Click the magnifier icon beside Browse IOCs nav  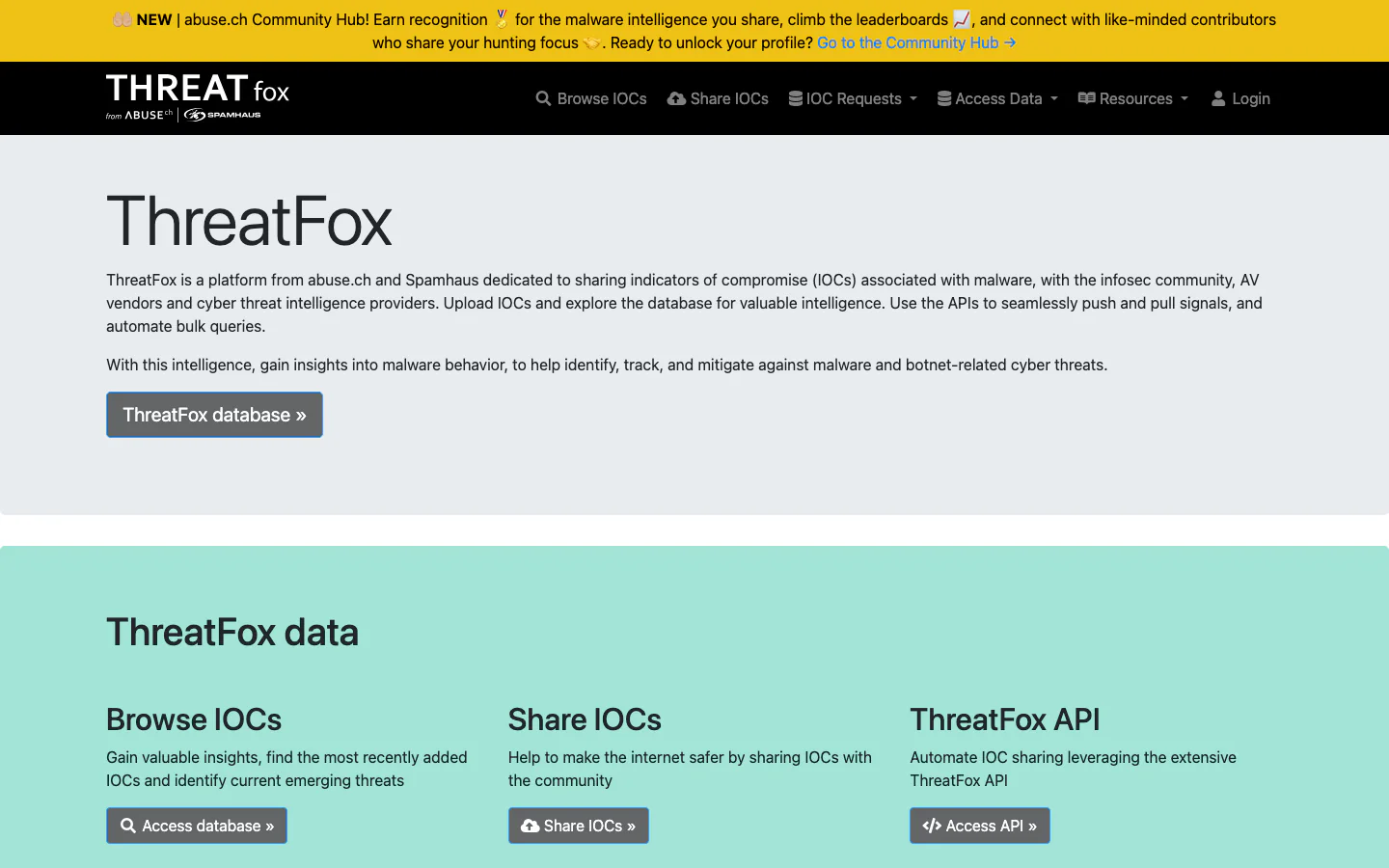click(x=544, y=98)
